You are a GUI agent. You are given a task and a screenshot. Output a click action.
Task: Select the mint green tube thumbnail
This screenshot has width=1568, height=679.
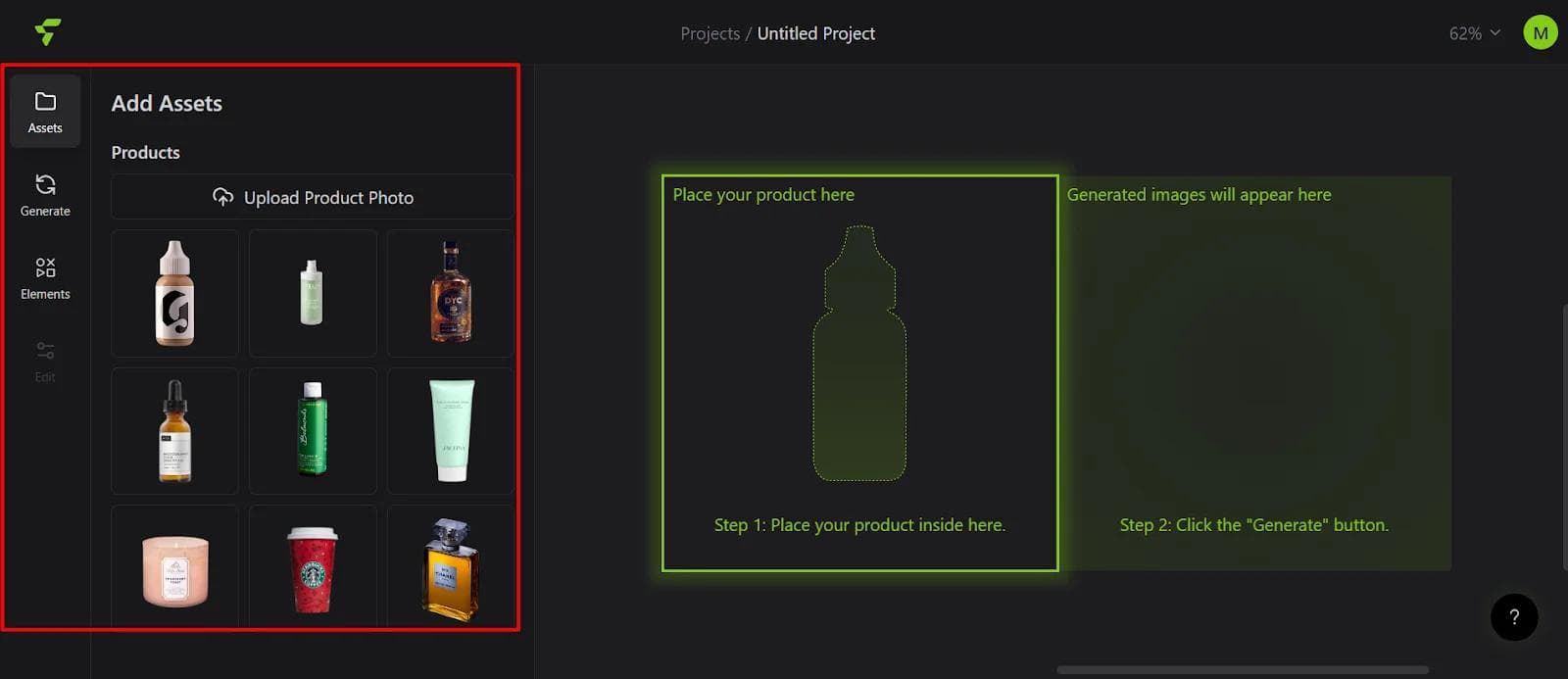pos(451,431)
